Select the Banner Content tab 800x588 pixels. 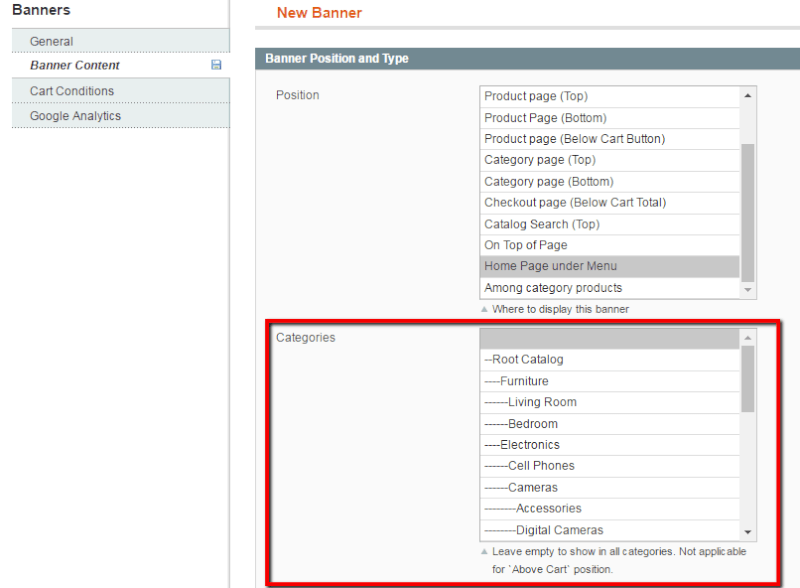[75, 65]
